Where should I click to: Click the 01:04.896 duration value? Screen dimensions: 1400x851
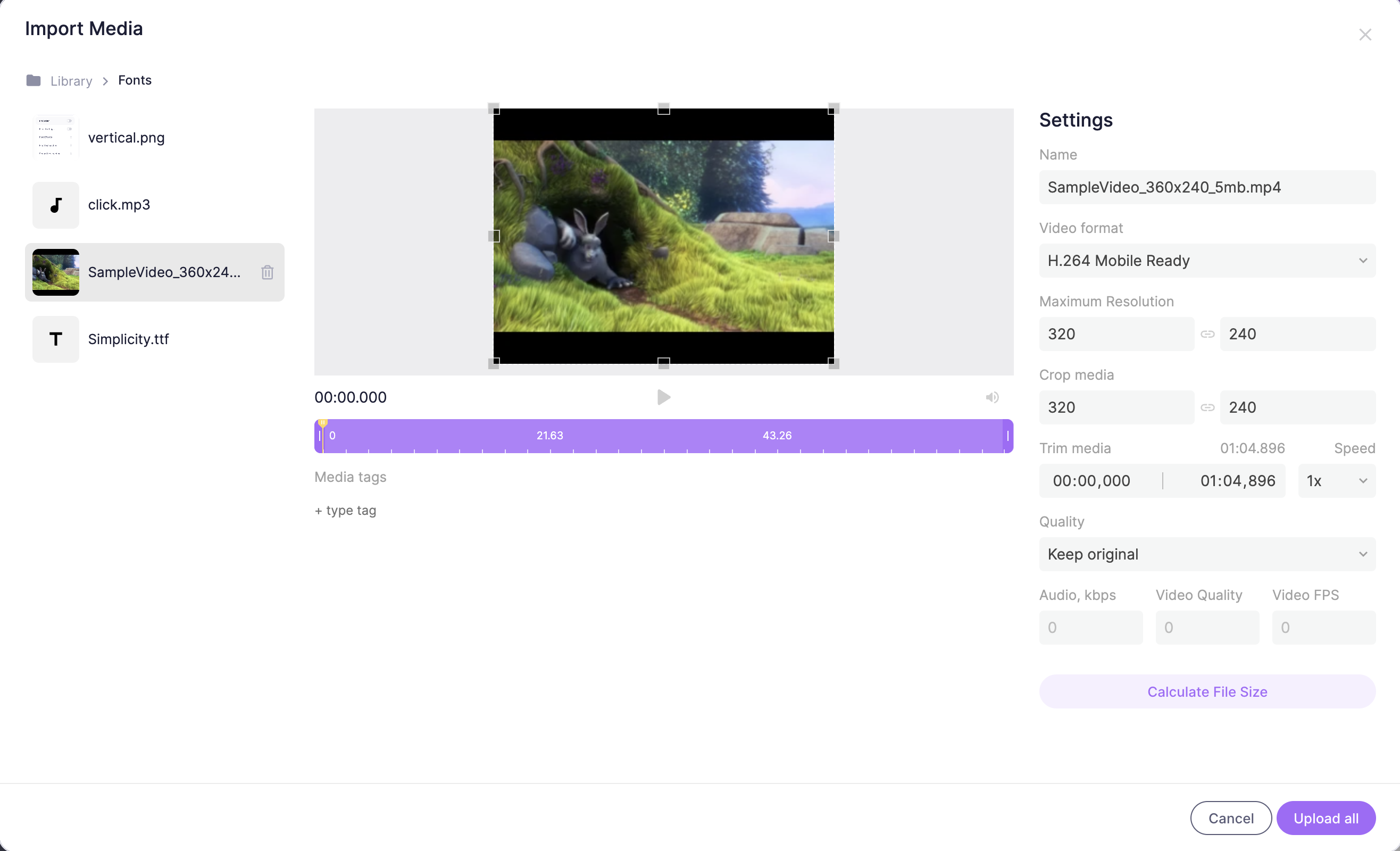coord(1252,448)
